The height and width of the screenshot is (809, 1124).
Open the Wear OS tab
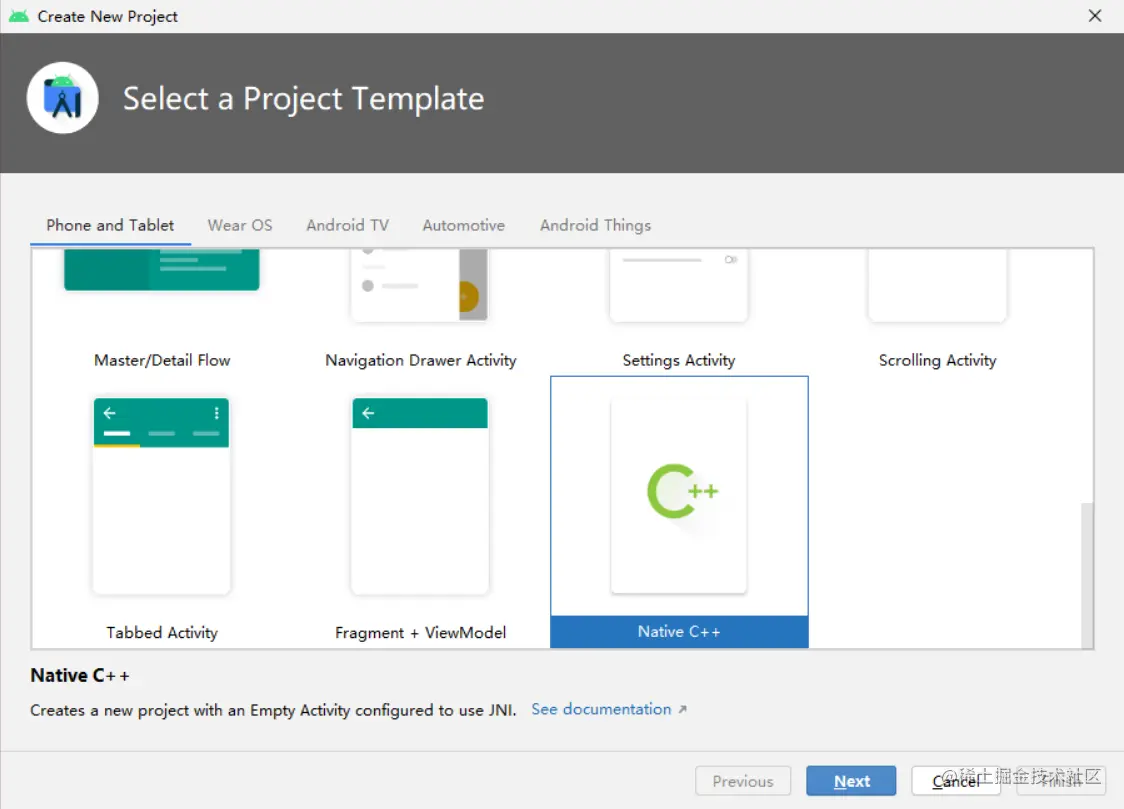pyautogui.click(x=240, y=225)
